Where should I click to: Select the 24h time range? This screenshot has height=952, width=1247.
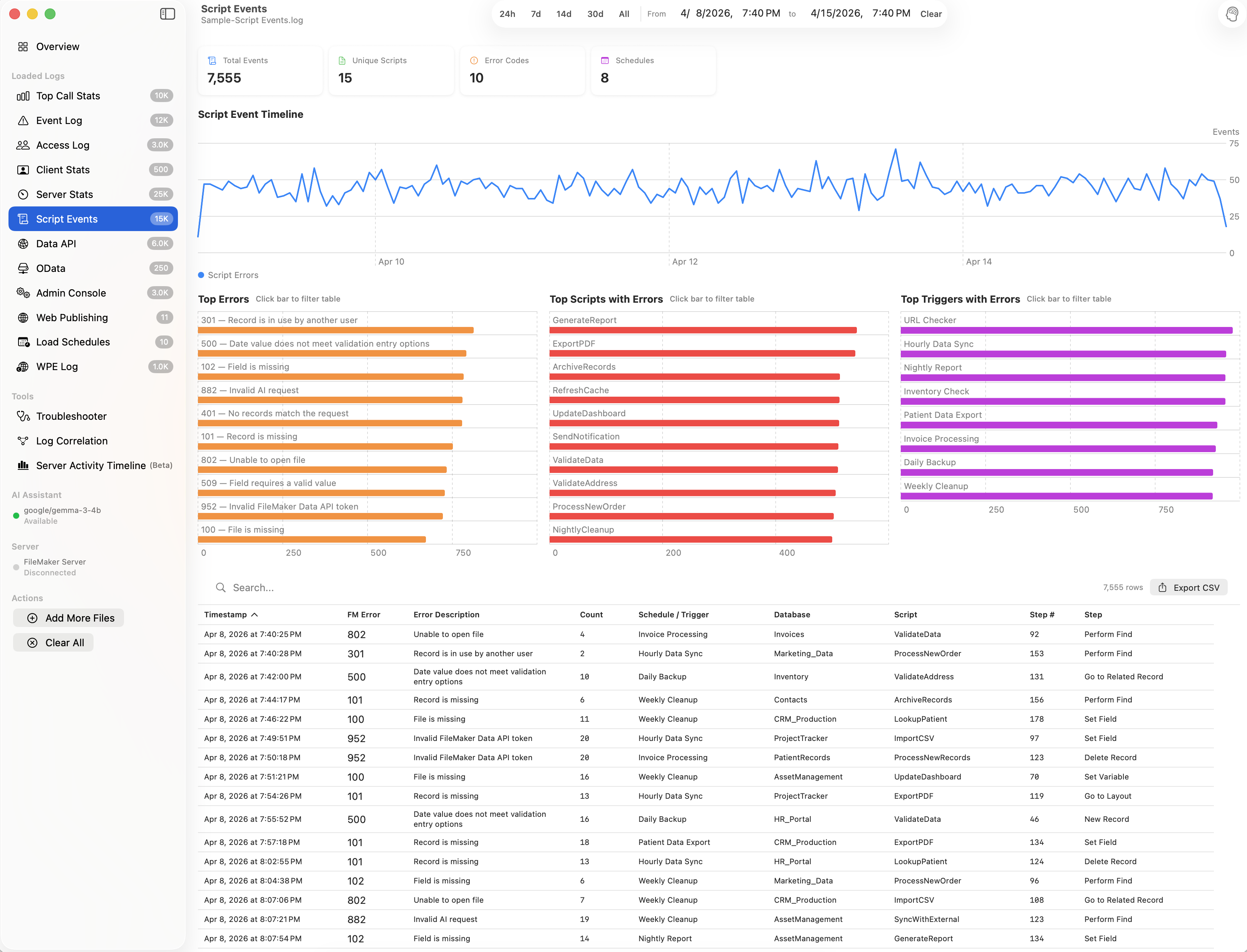[507, 13]
